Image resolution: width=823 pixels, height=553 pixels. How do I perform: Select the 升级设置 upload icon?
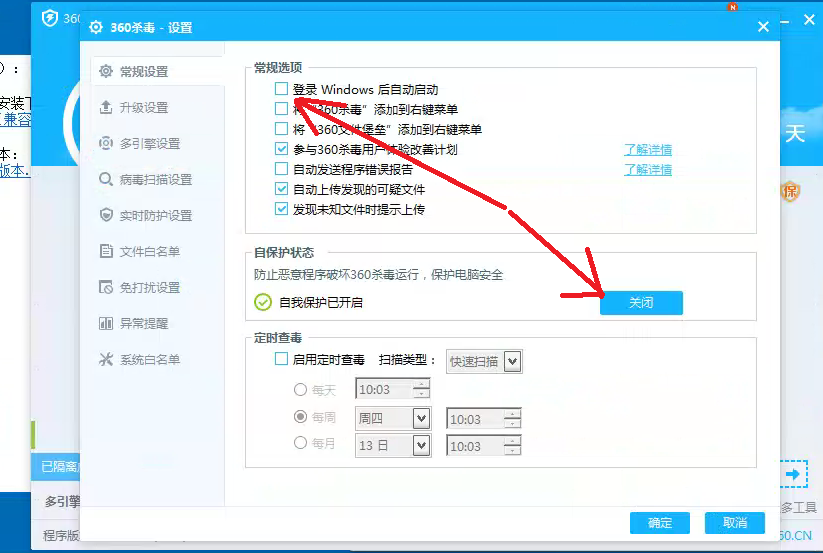click(106, 107)
